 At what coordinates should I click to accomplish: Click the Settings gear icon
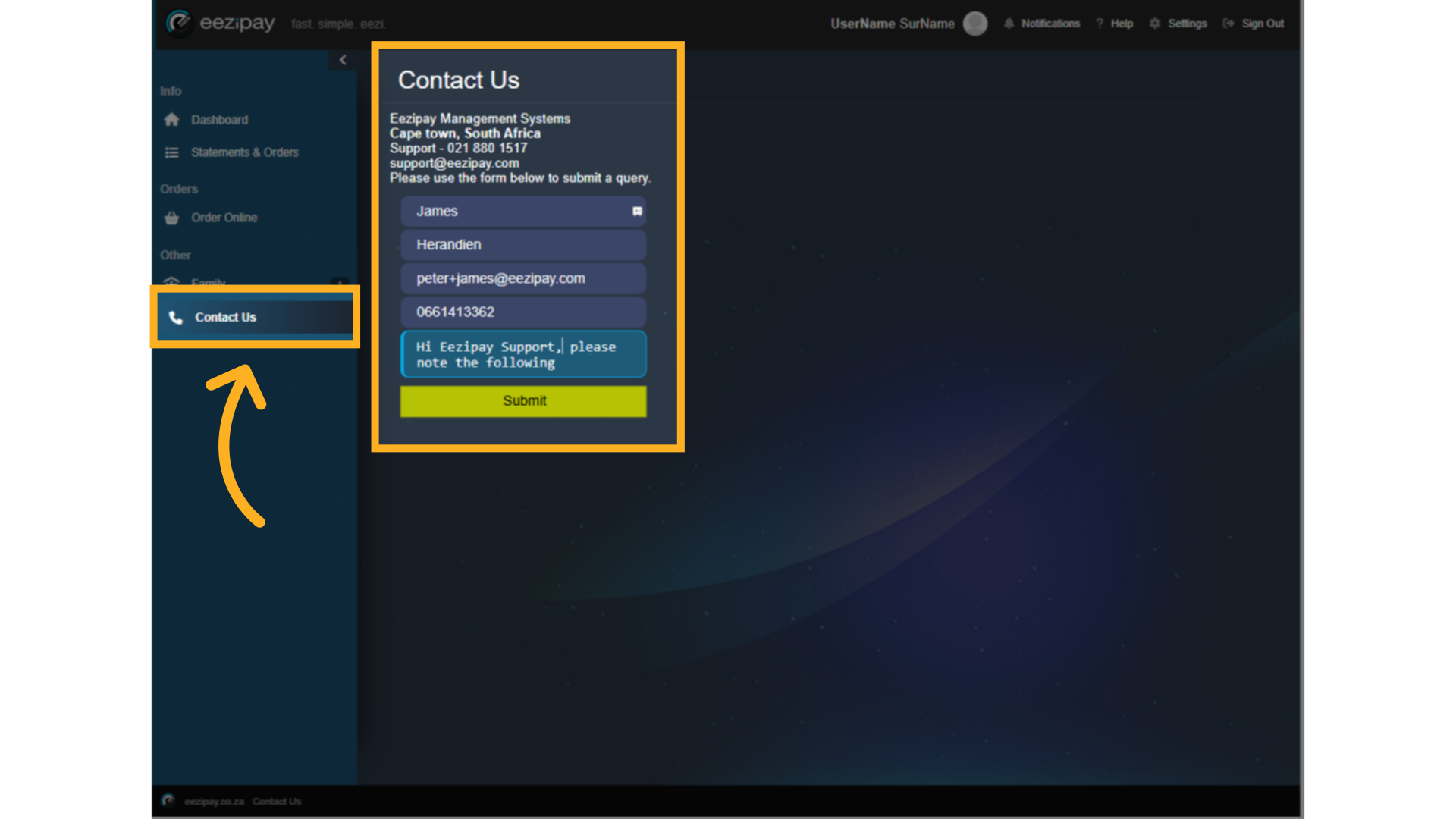[x=1155, y=24]
